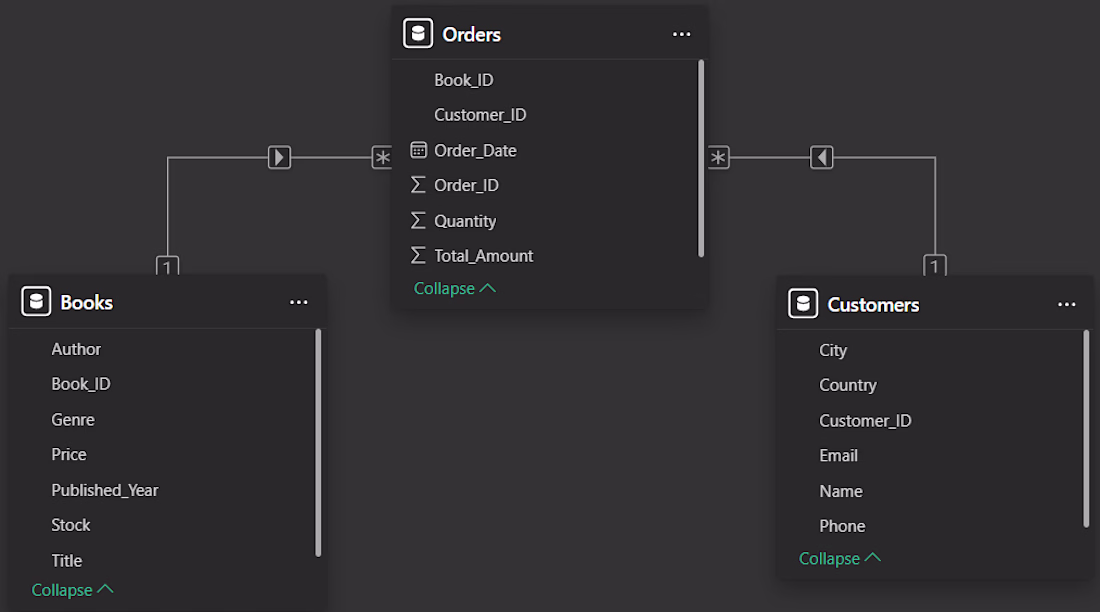Select the Customers-to-Orders filter direction arrow
Viewport: 1100px width, 612px height.
tap(821, 157)
